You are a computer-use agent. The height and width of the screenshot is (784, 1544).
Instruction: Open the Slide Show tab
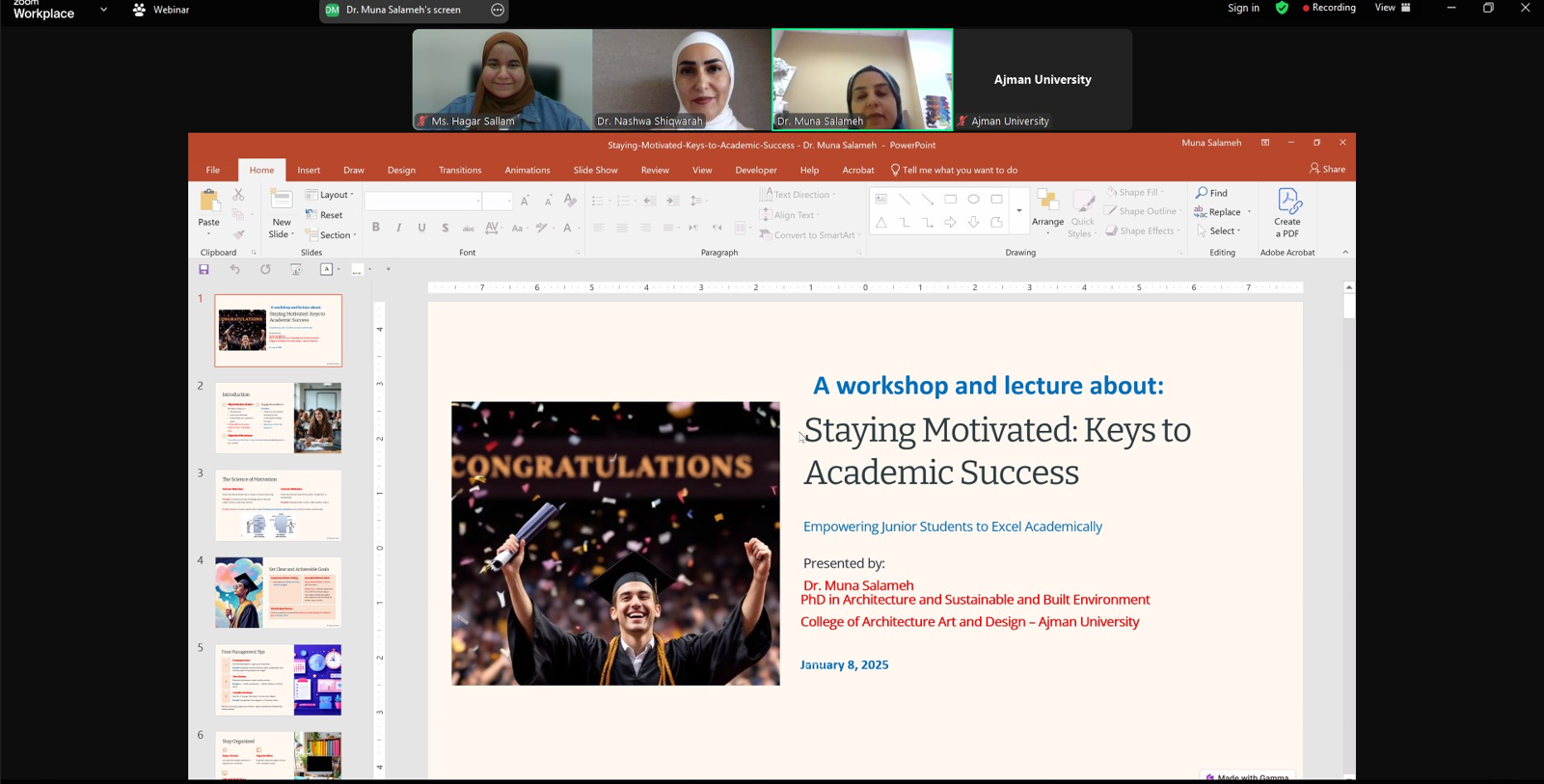tap(595, 171)
